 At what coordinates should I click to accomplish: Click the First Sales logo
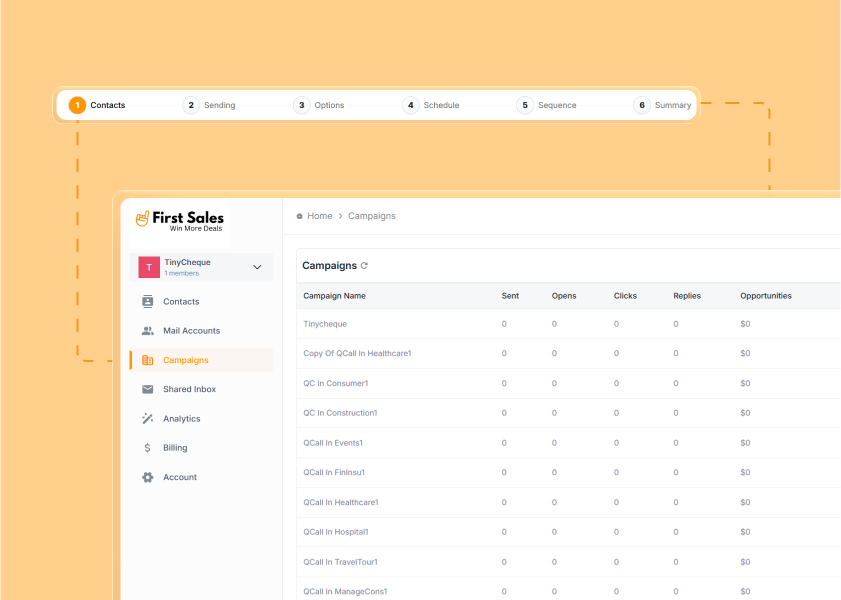(178, 220)
